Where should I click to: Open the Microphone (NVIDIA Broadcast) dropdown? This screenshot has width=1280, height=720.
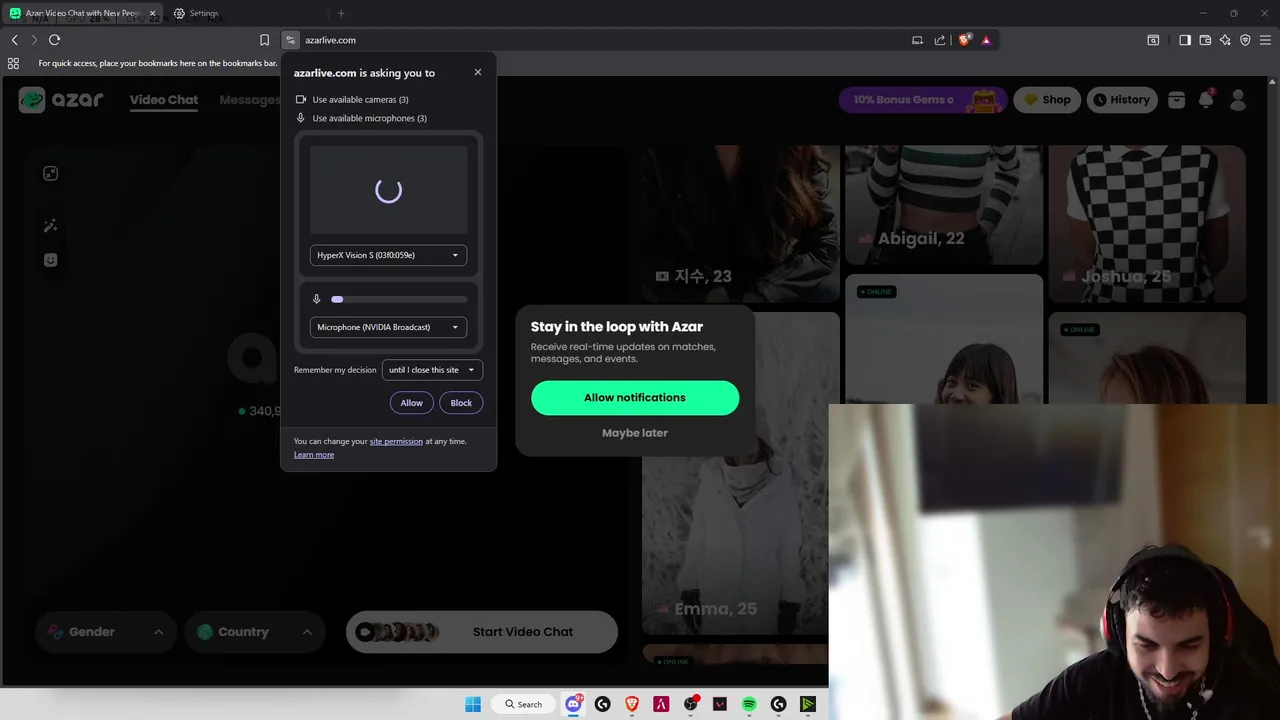[388, 327]
